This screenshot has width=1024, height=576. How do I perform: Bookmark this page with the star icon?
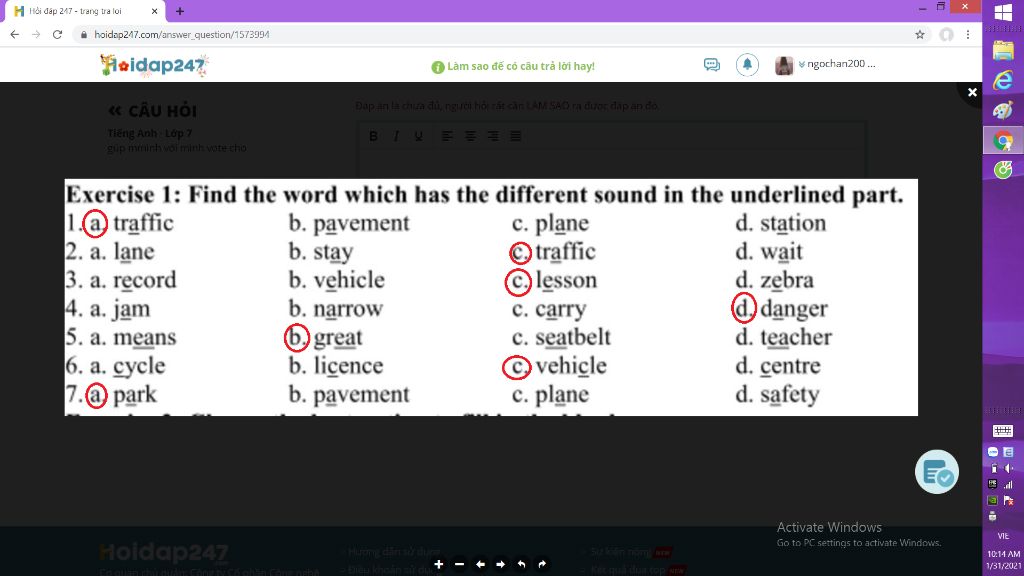pyautogui.click(x=920, y=35)
